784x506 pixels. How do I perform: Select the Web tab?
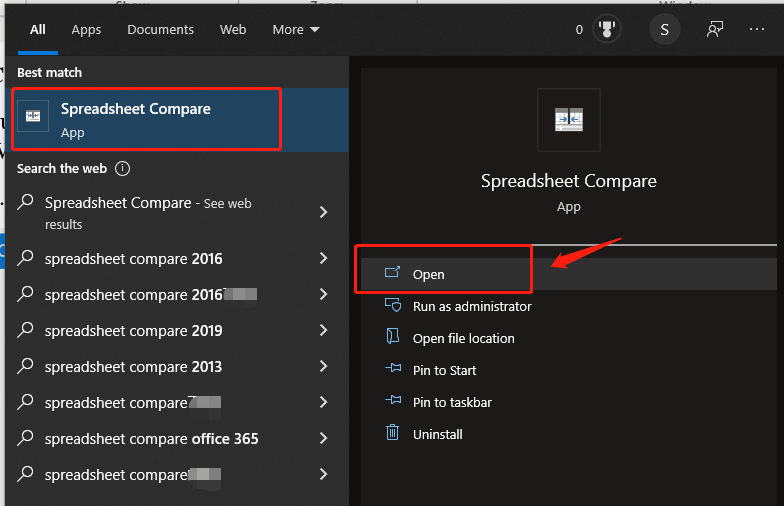coord(233,29)
